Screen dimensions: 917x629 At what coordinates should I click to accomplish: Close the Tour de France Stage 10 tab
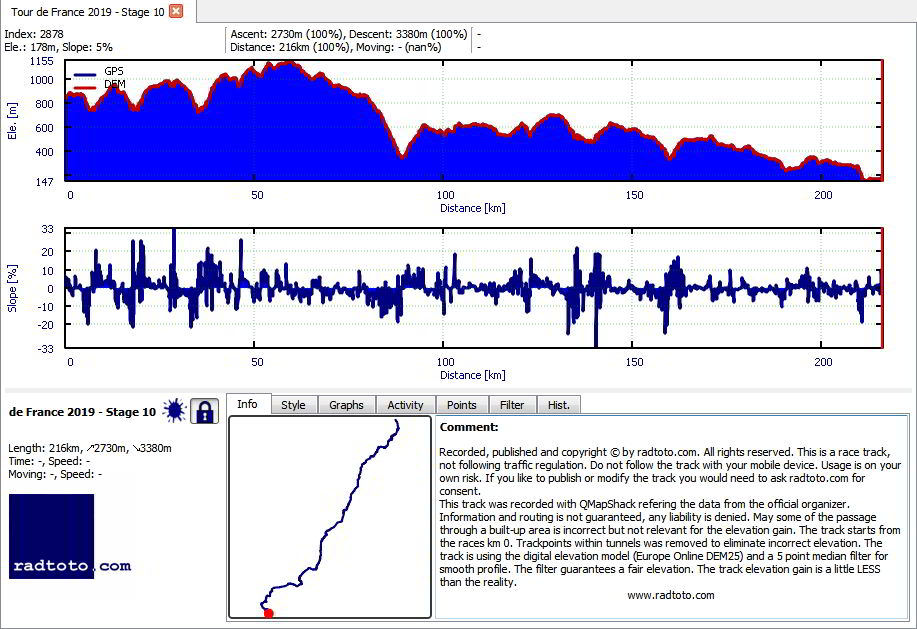pyautogui.click(x=175, y=11)
